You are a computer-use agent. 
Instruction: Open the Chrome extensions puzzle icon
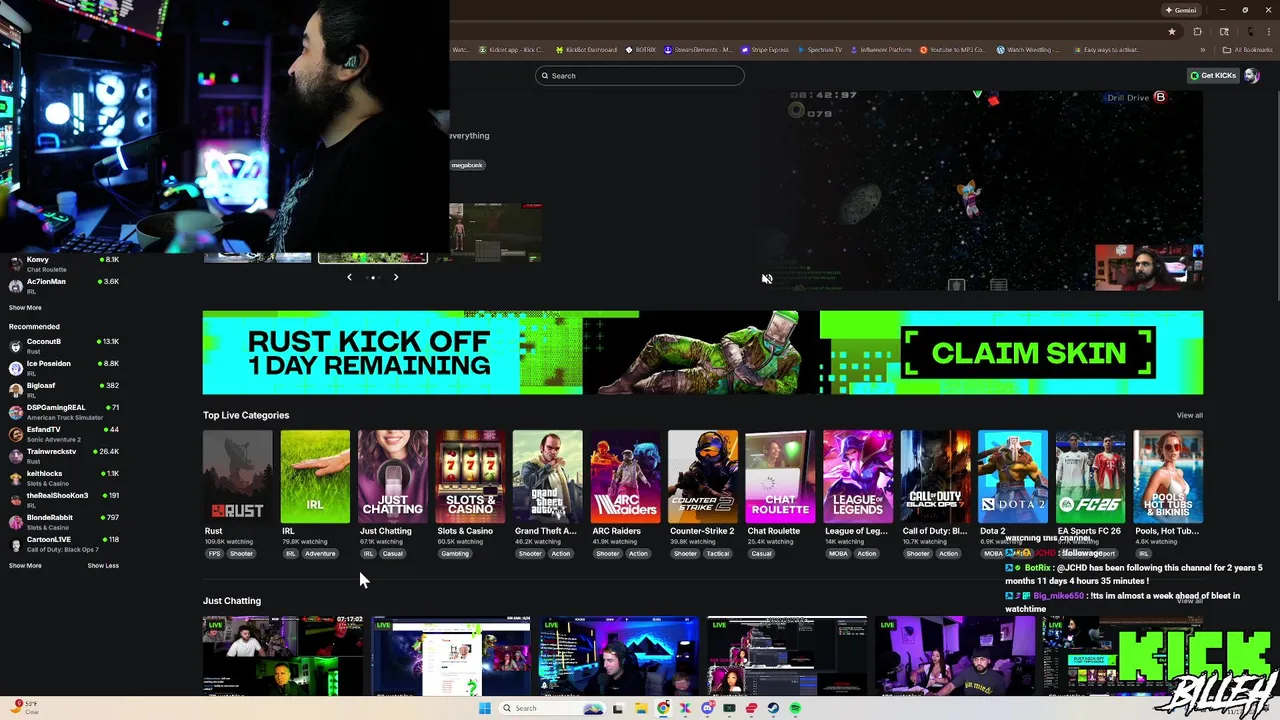[1198, 31]
